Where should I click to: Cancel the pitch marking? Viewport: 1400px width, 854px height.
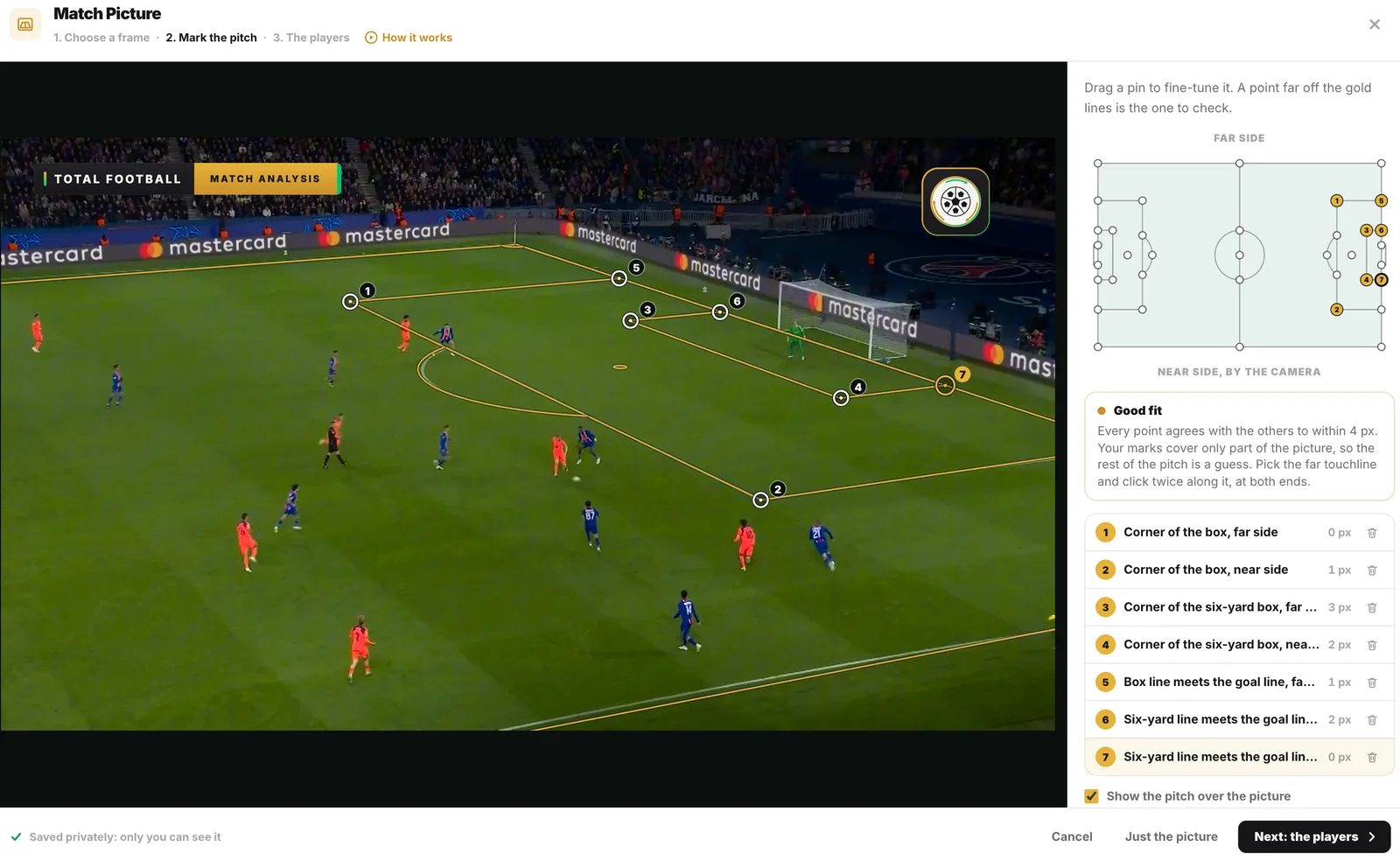coord(1072,836)
